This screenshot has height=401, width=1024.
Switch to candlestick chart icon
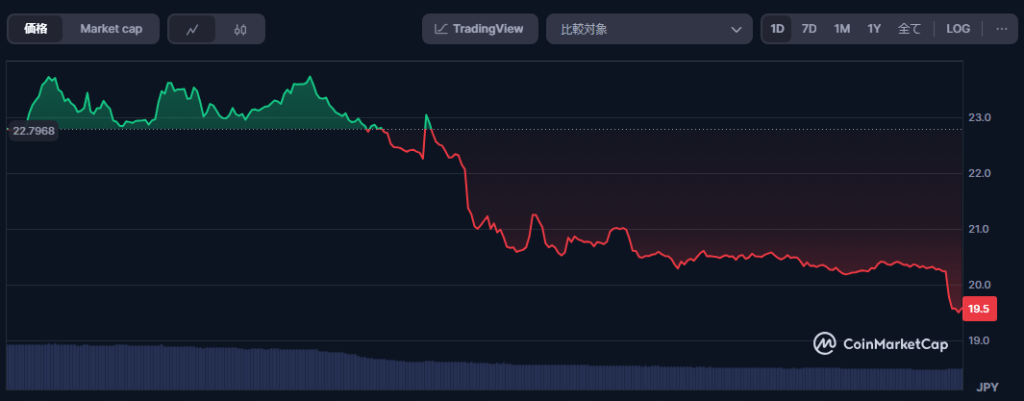point(240,29)
